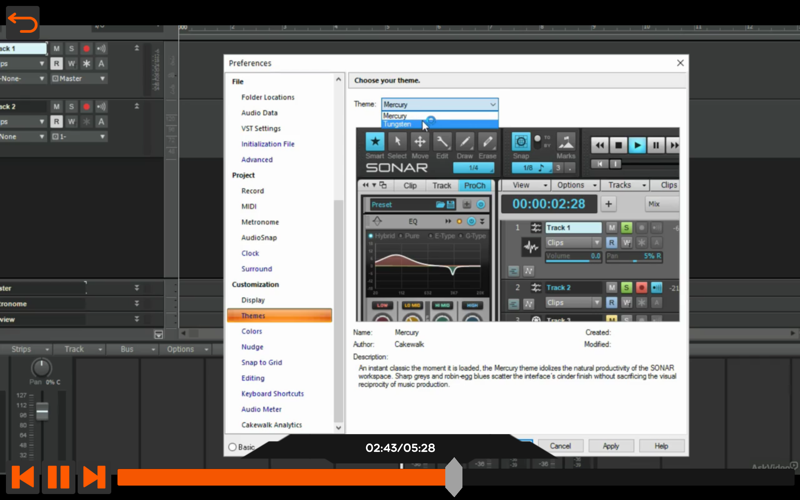Open Folder Locations preferences page
Screen dimensions: 800x500
tap(268, 97)
